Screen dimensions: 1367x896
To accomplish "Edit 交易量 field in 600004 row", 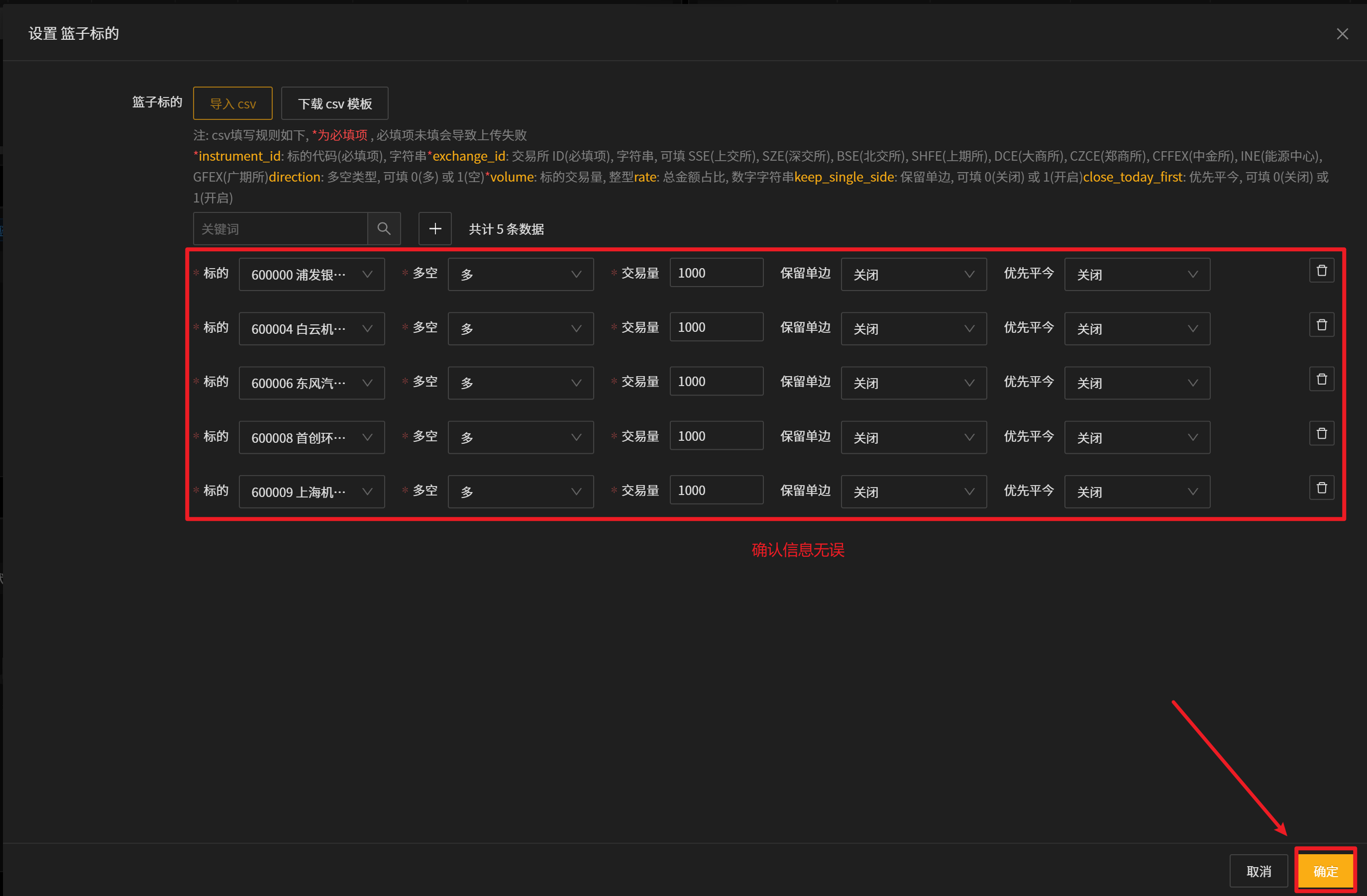I will click(x=716, y=327).
